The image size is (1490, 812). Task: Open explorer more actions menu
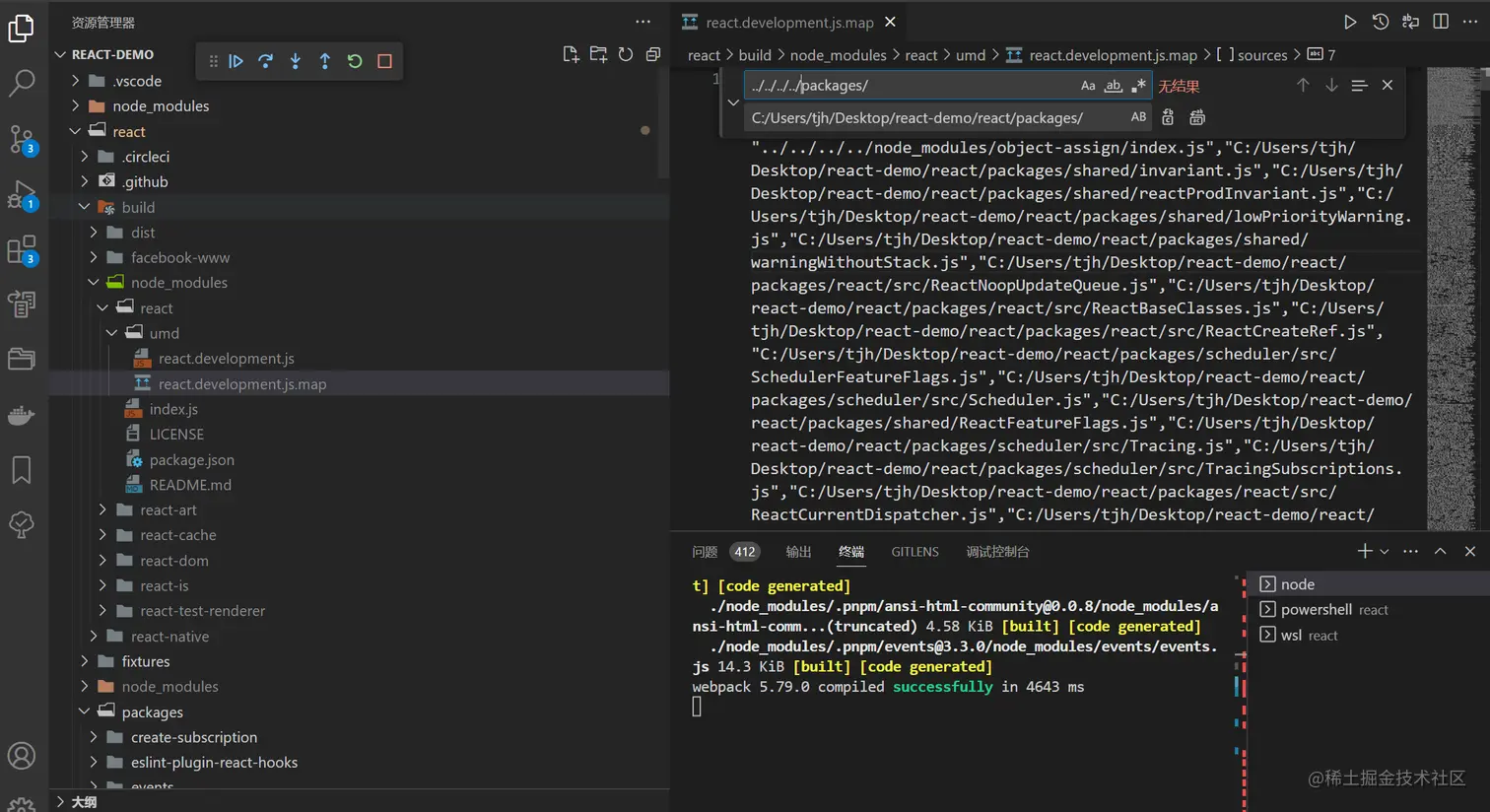(643, 22)
